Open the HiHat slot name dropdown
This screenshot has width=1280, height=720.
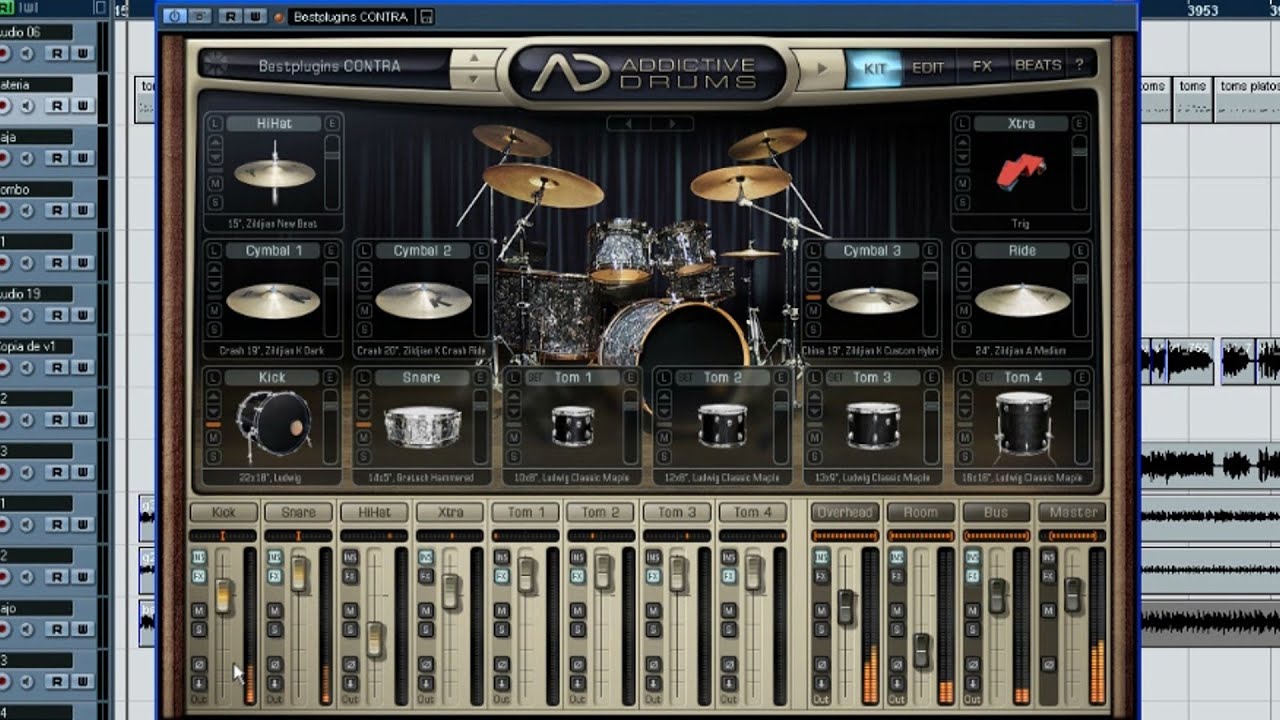pyautogui.click(x=273, y=123)
